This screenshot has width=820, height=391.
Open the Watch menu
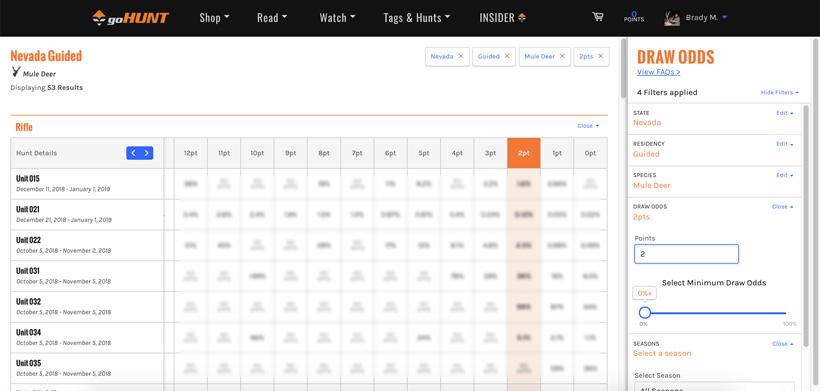tap(337, 18)
